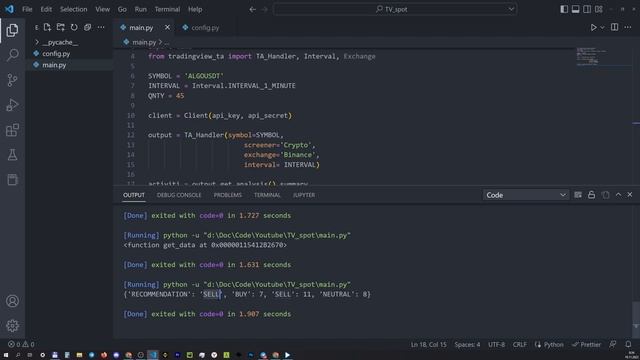This screenshot has width=640, height=360.
Task: Open the Search view in activity bar
Action: pyautogui.click(x=12, y=55)
